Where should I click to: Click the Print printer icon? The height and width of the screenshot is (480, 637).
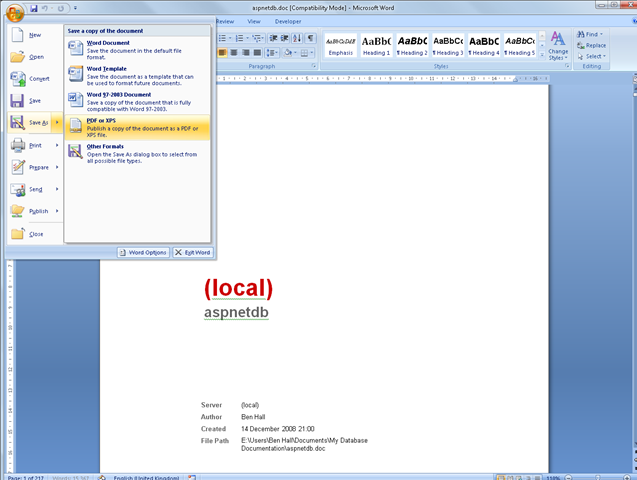[x=17, y=145]
